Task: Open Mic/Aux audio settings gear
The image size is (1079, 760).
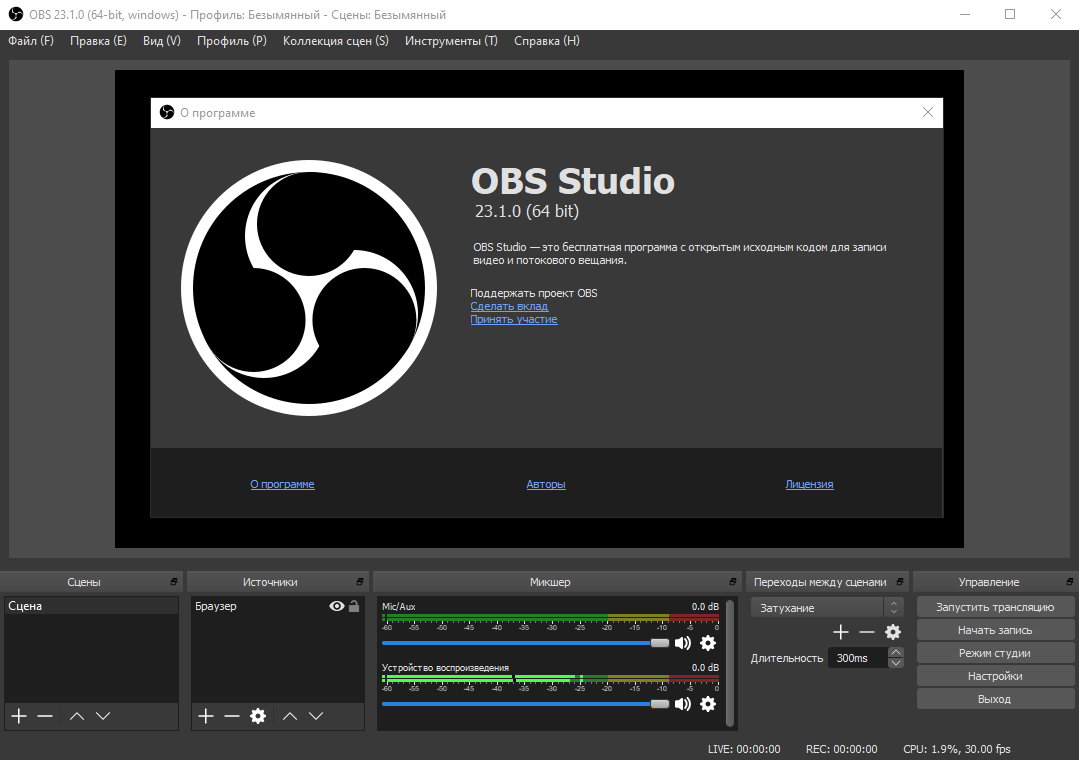Action: point(708,643)
